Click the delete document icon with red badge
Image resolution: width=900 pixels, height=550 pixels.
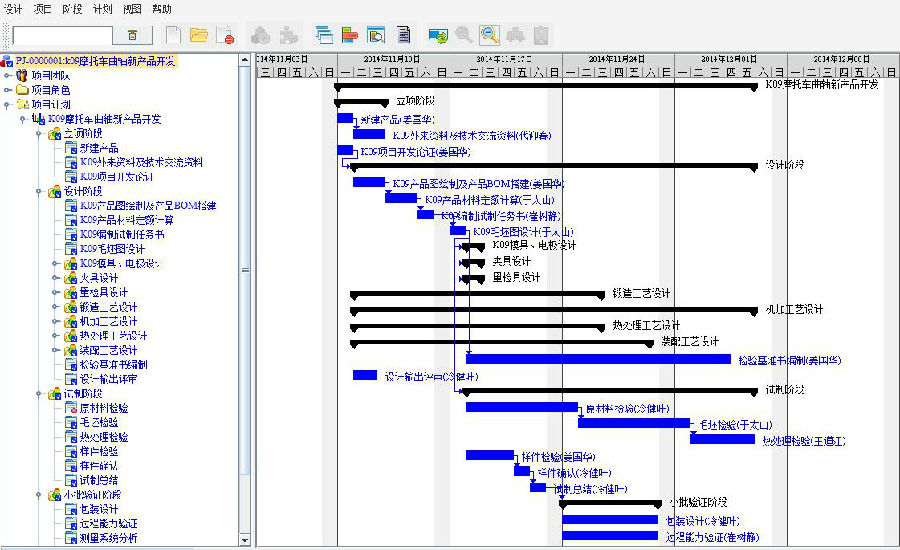(226, 36)
